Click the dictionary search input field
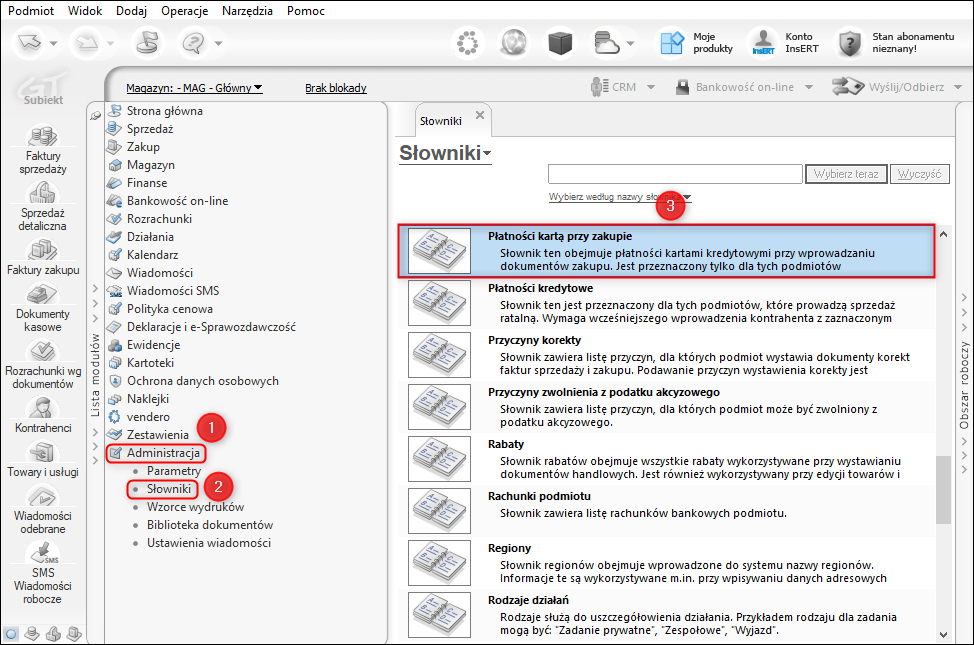This screenshot has width=974, height=645. [x=675, y=174]
